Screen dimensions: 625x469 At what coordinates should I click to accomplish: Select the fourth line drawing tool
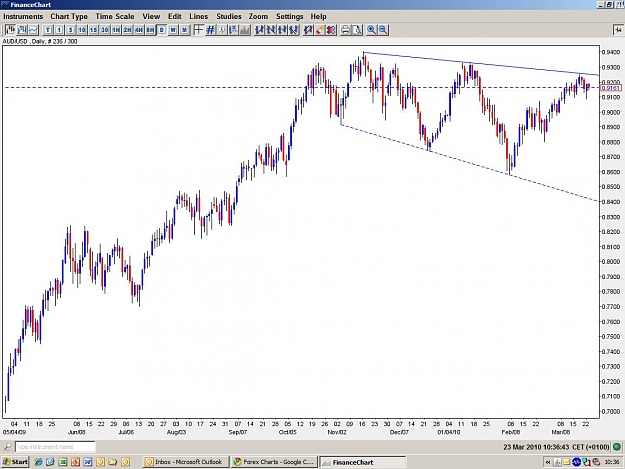pyautogui.click(x=294, y=30)
